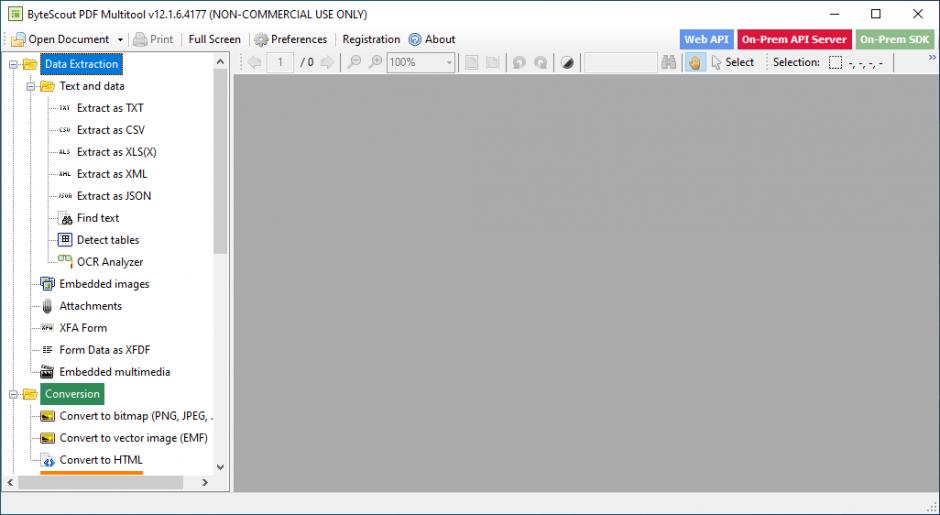
Task: Collapse the Text and data folder
Action: [x=31, y=86]
